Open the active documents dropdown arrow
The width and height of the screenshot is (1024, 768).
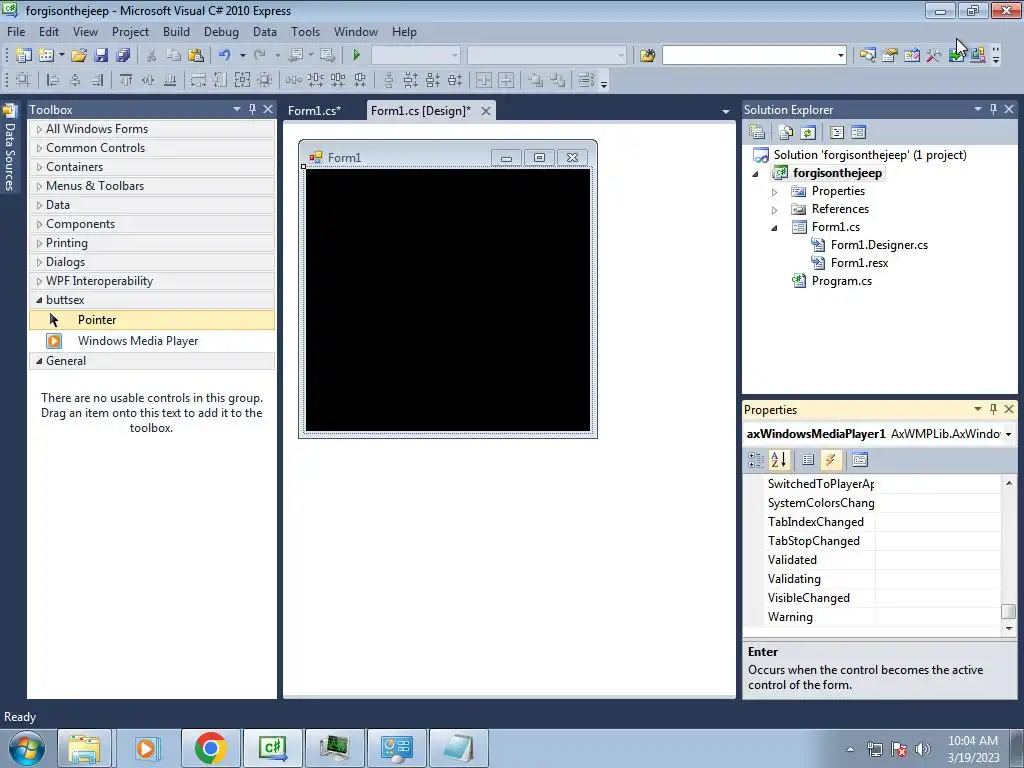[x=726, y=112]
